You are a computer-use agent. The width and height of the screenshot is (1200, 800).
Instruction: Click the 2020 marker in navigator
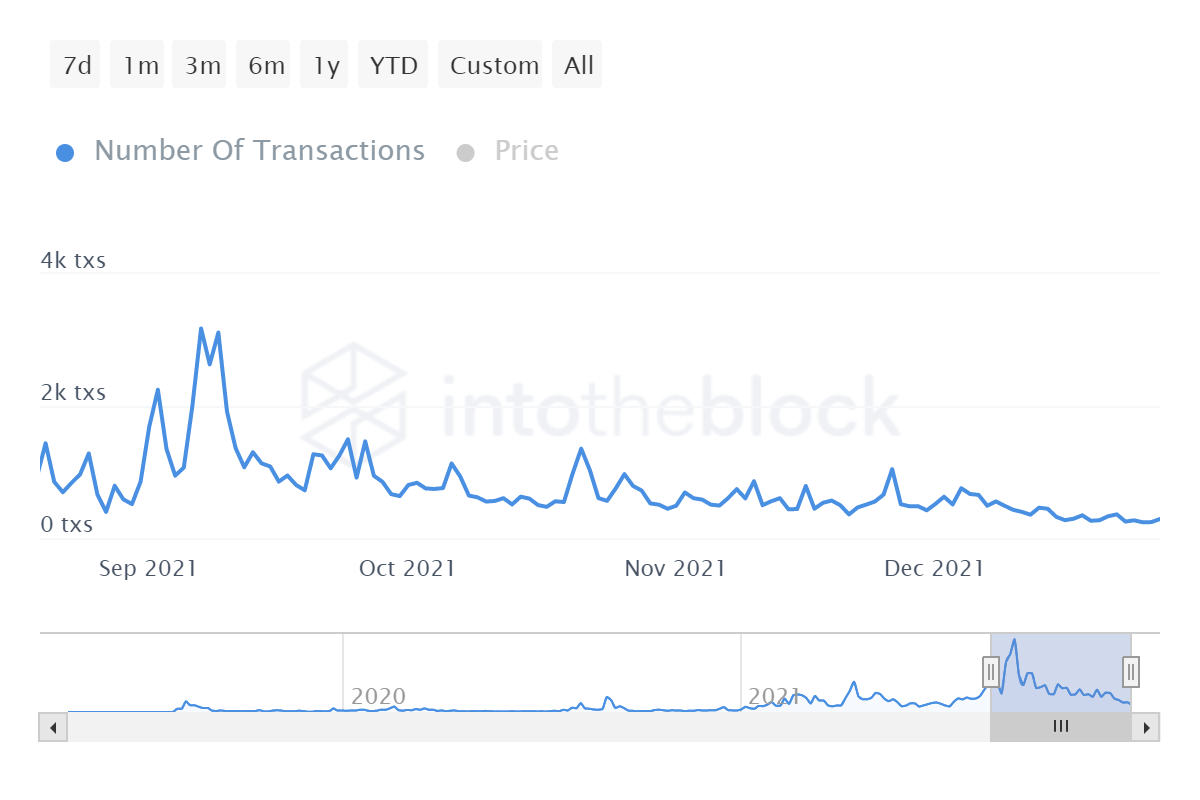pyautogui.click(x=378, y=696)
